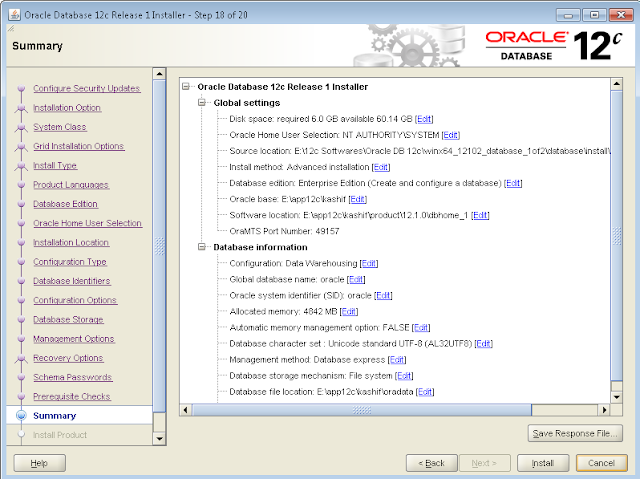Go to Oracle Home User Selection step

point(87,223)
